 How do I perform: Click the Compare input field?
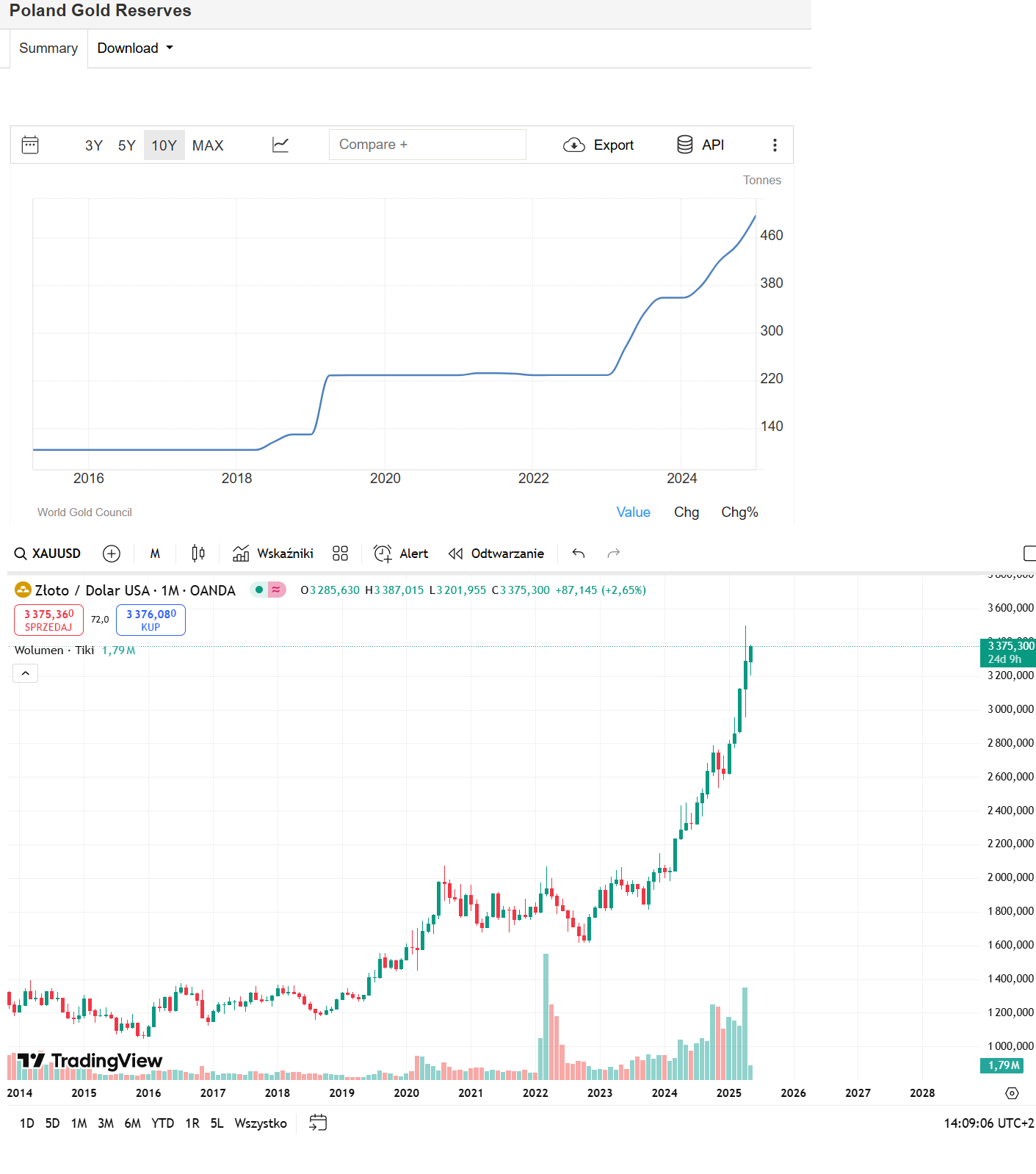click(427, 145)
